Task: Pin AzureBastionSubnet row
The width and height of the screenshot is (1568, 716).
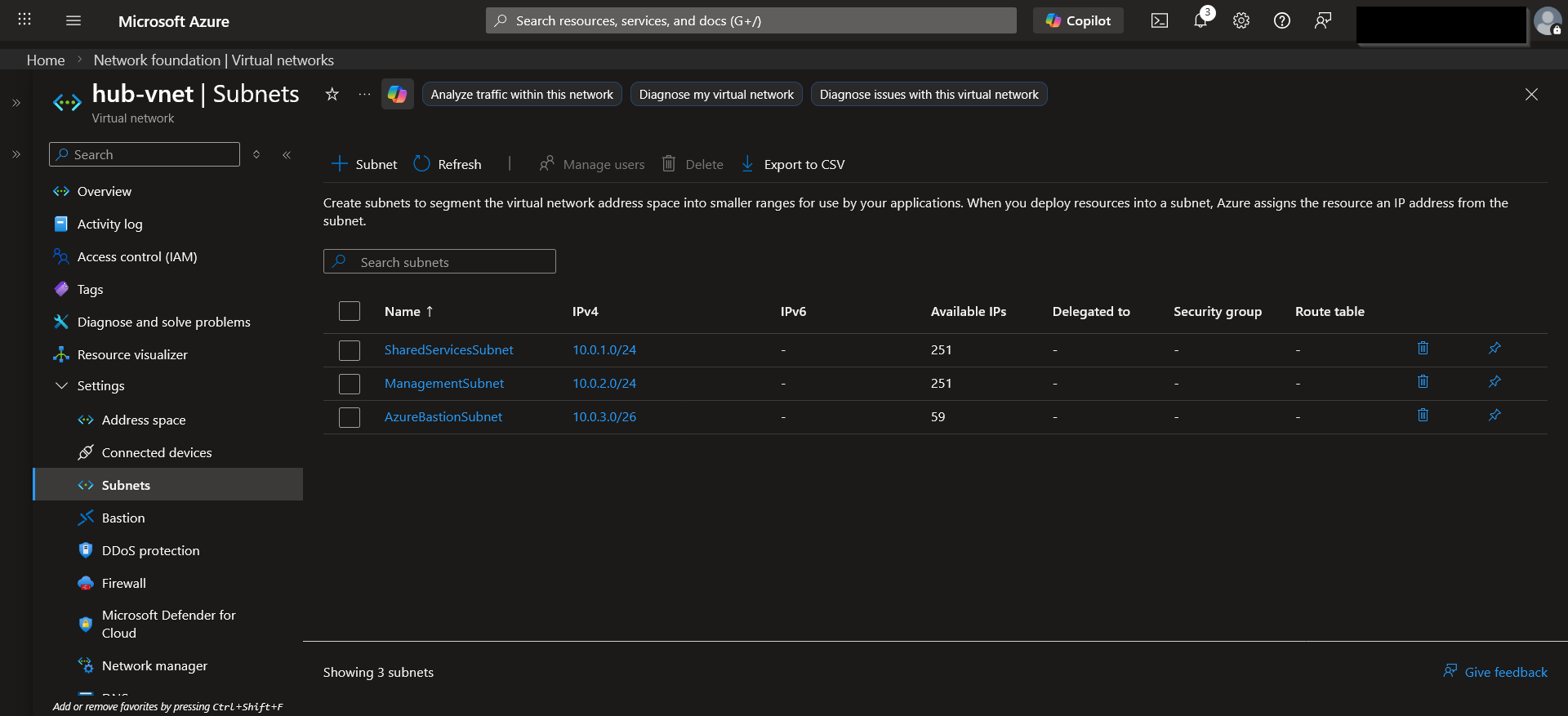Action: pos(1494,416)
